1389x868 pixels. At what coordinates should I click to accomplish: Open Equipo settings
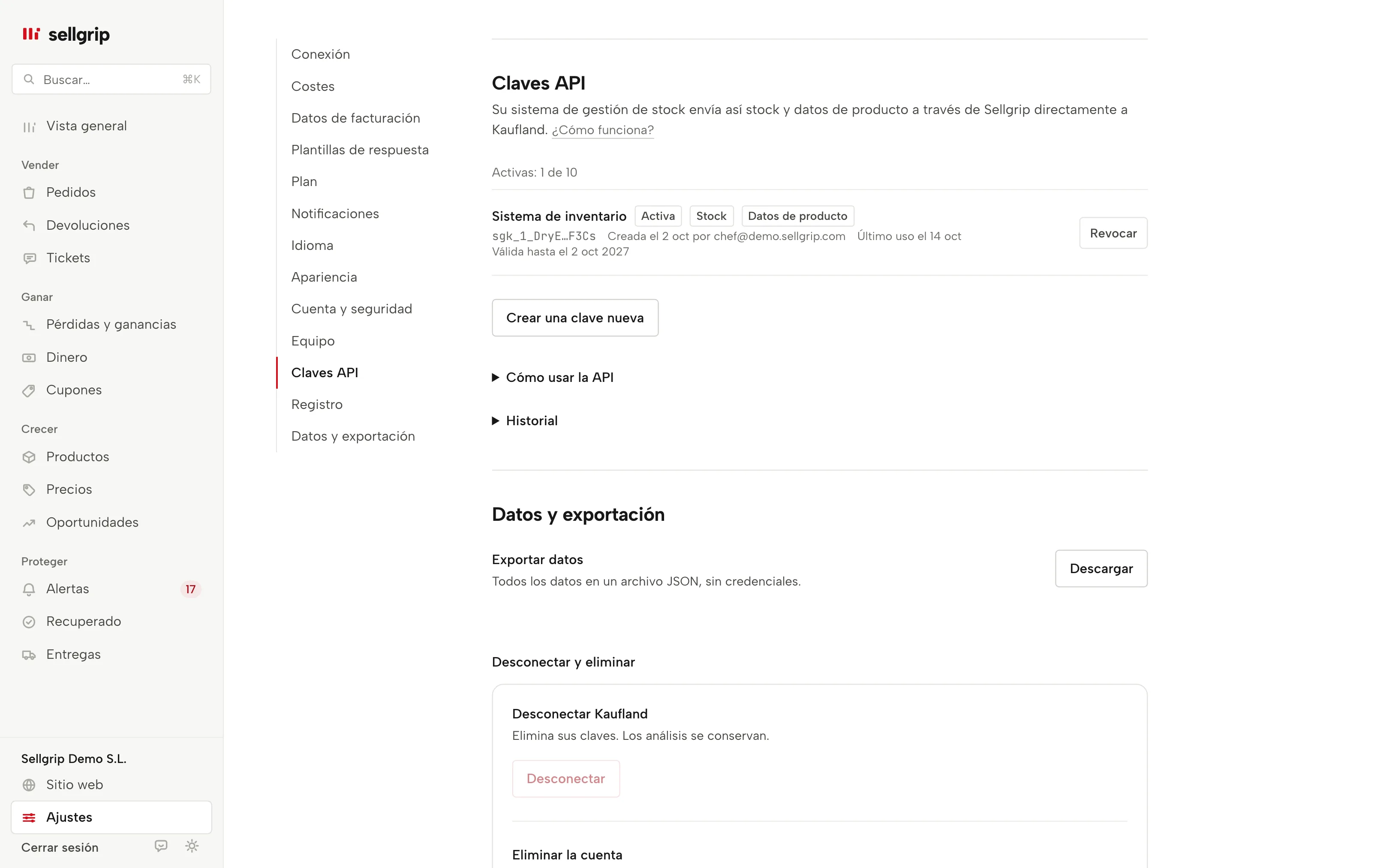[313, 341]
